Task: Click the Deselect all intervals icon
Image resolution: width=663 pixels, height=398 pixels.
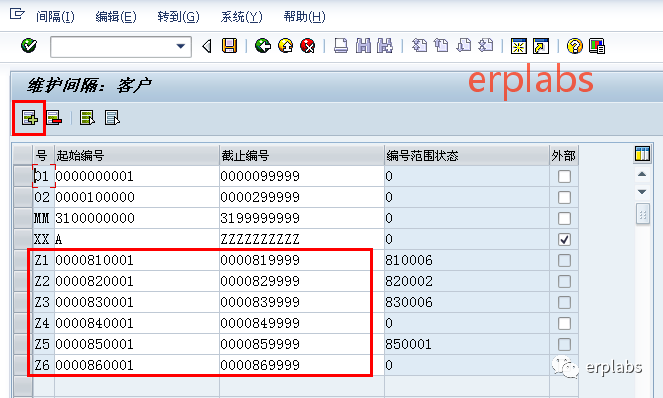Action: [x=112, y=118]
